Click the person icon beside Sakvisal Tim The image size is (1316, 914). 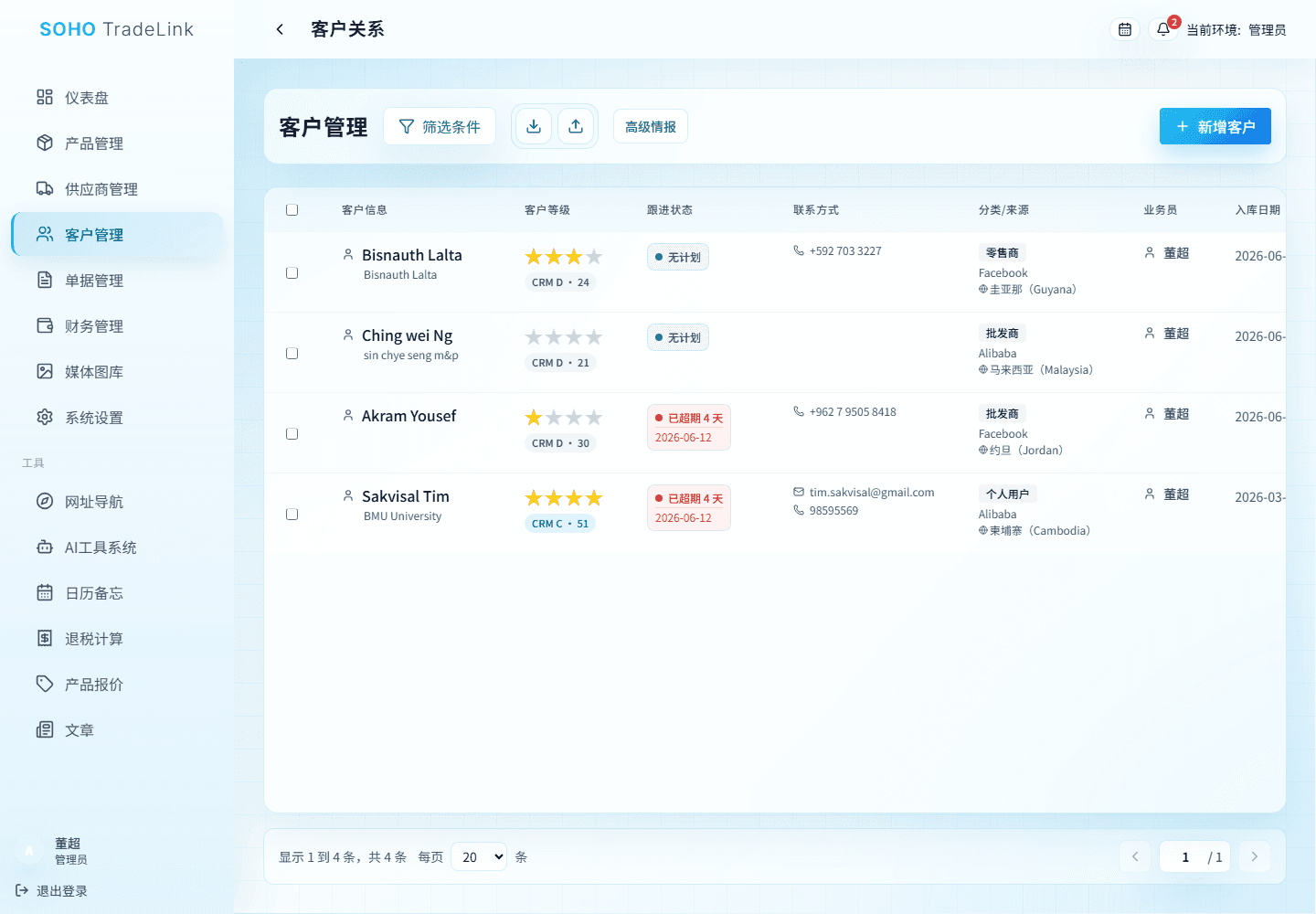click(348, 495)
